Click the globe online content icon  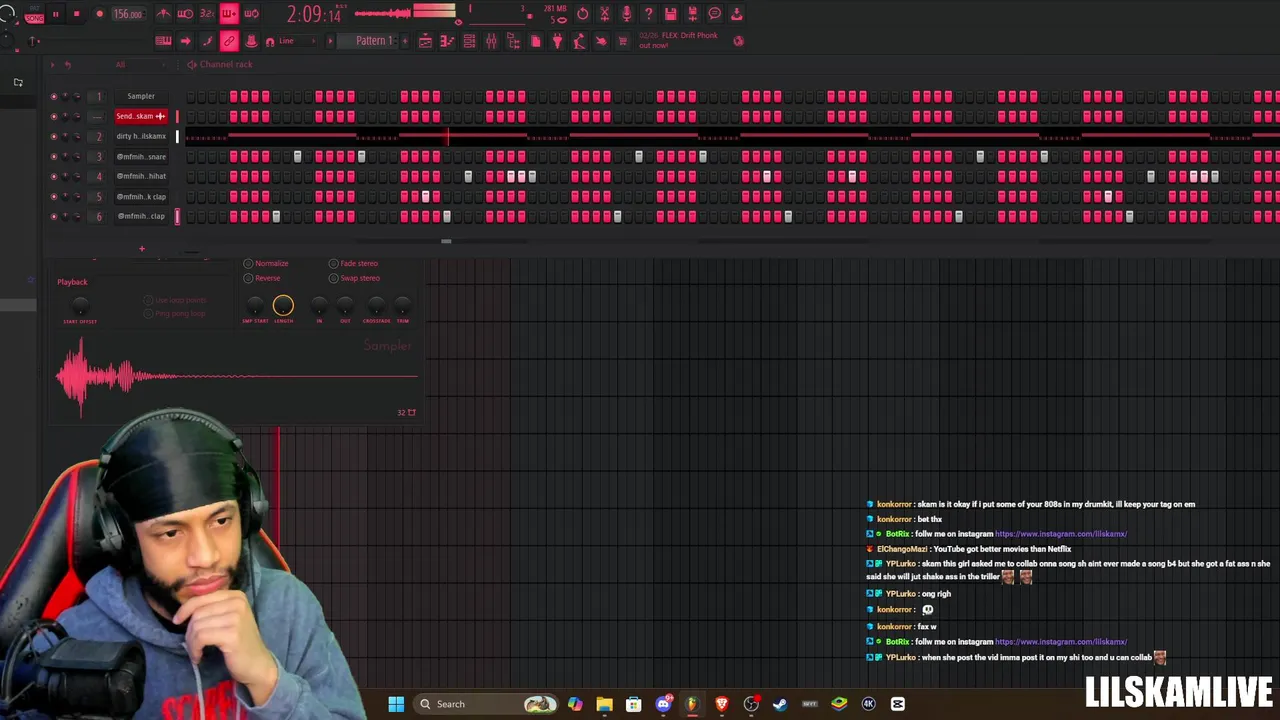pos(738,41)
